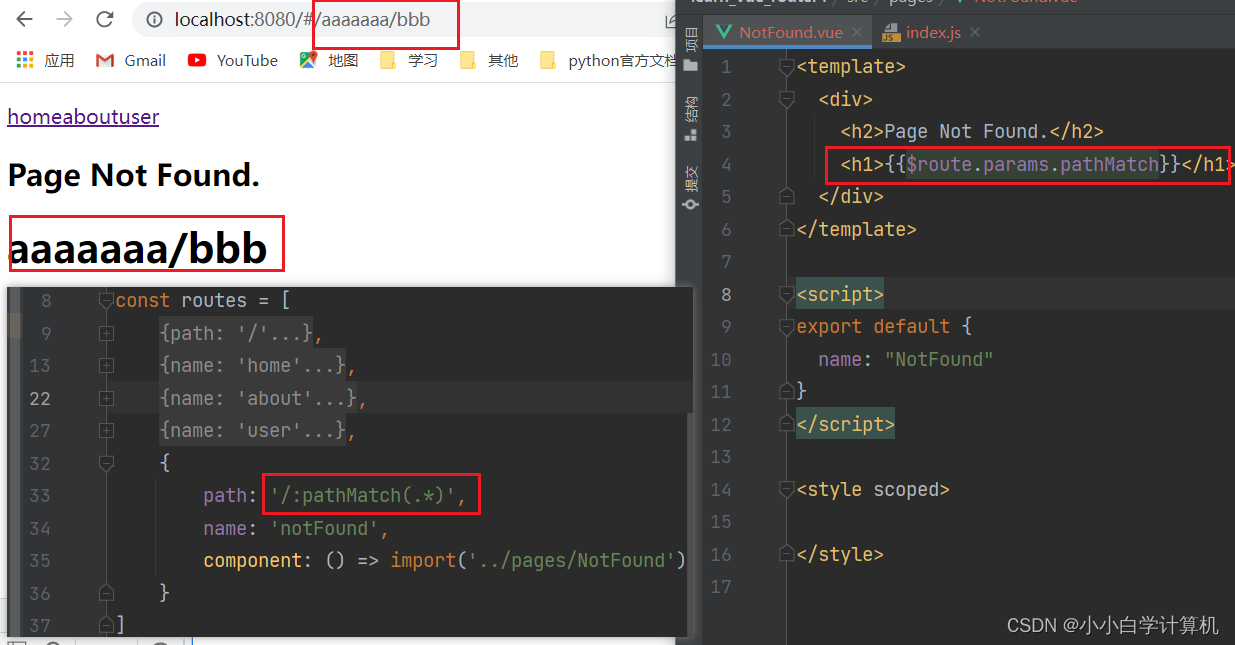Focus the address bar showing localhost:8080

coord(400,19)
